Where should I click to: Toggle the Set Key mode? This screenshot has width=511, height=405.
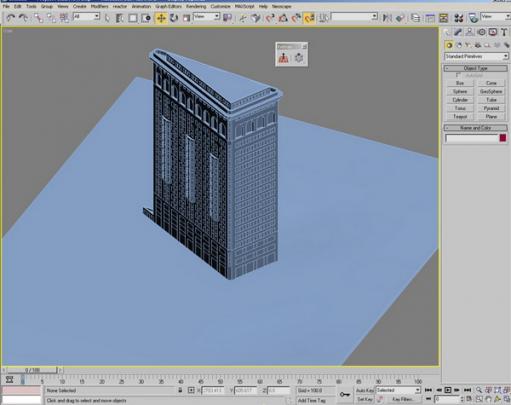pos(365,399)
